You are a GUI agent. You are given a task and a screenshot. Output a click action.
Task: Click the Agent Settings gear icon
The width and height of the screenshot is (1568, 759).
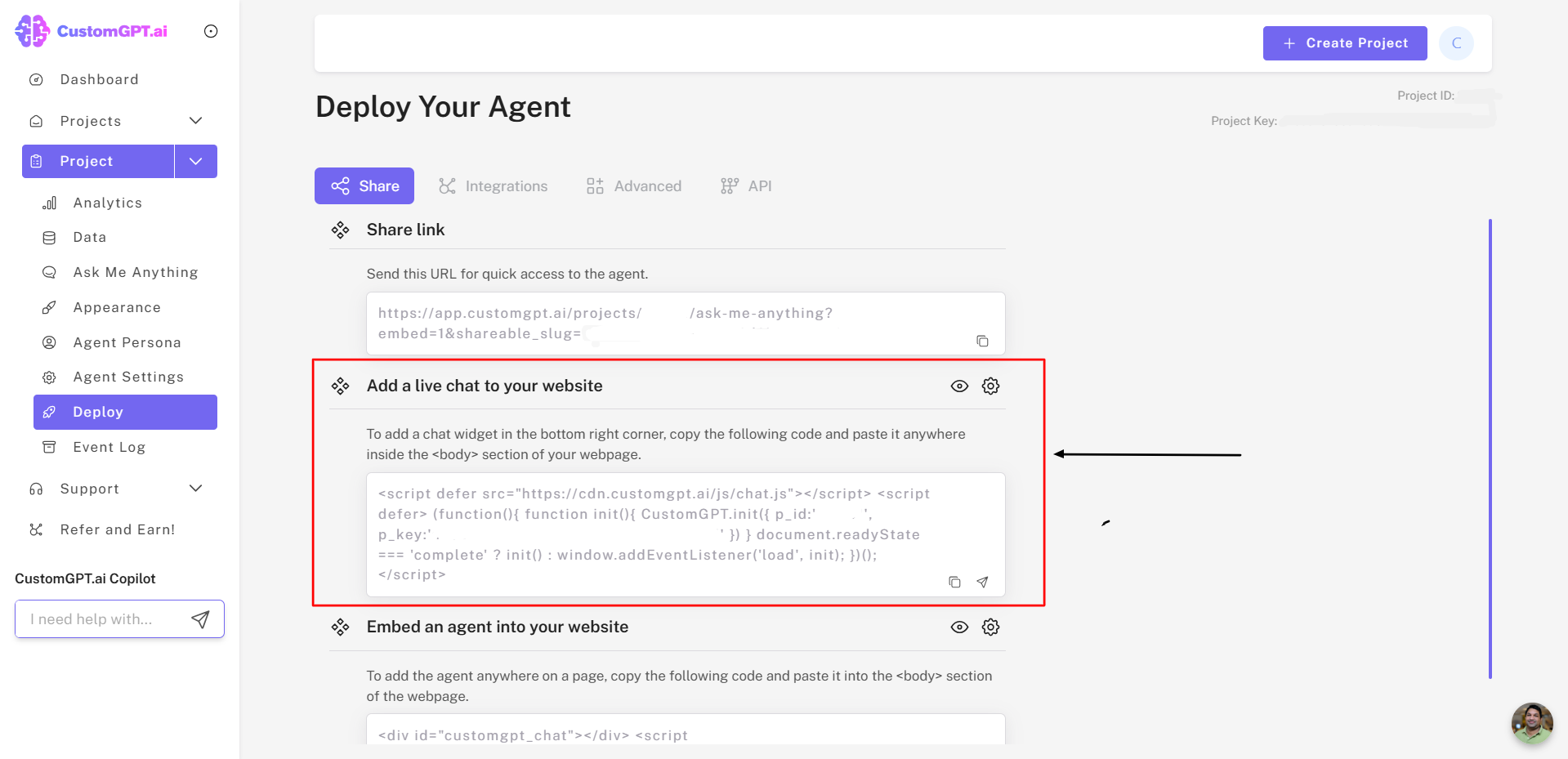pos(49,377)
